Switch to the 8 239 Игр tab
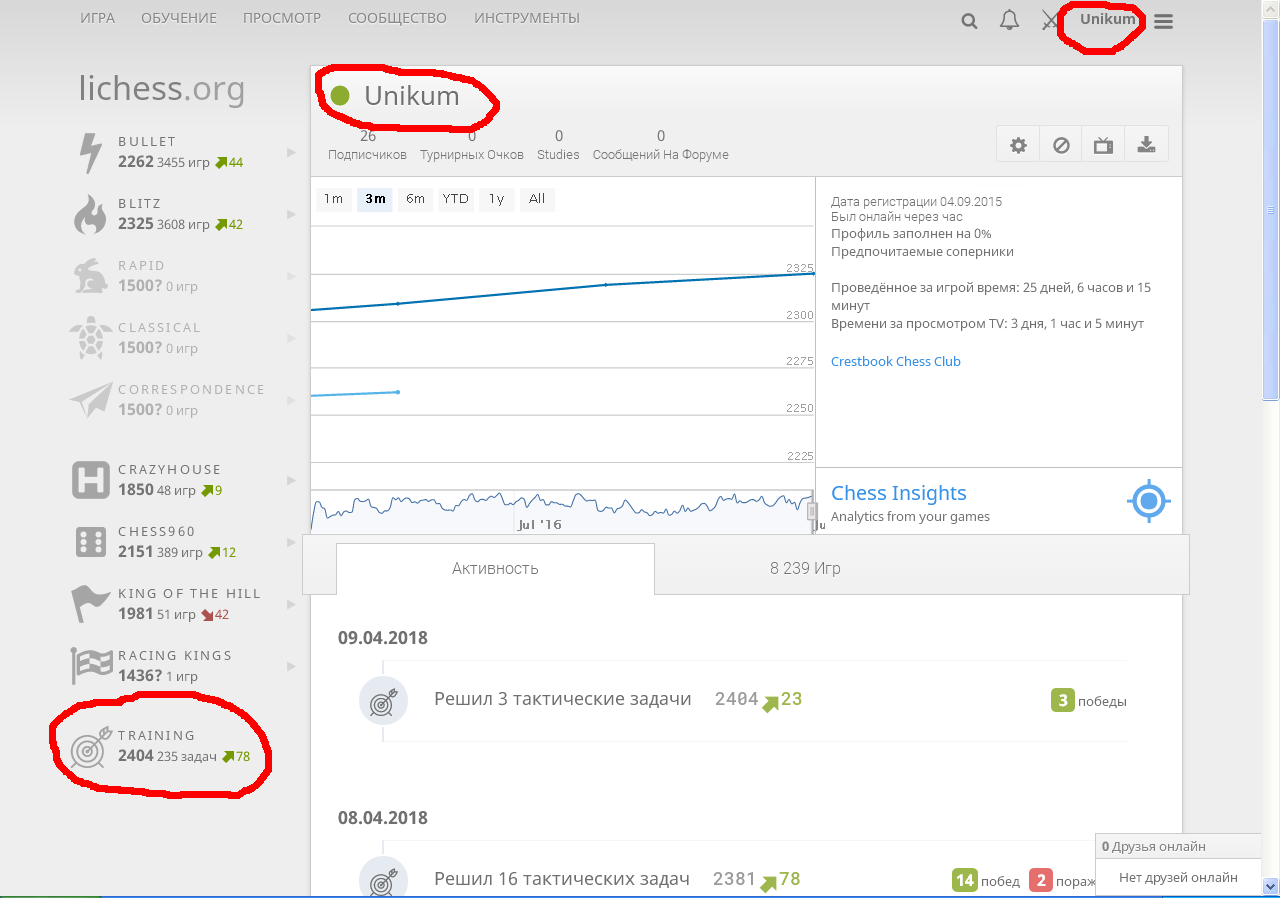 805,569
